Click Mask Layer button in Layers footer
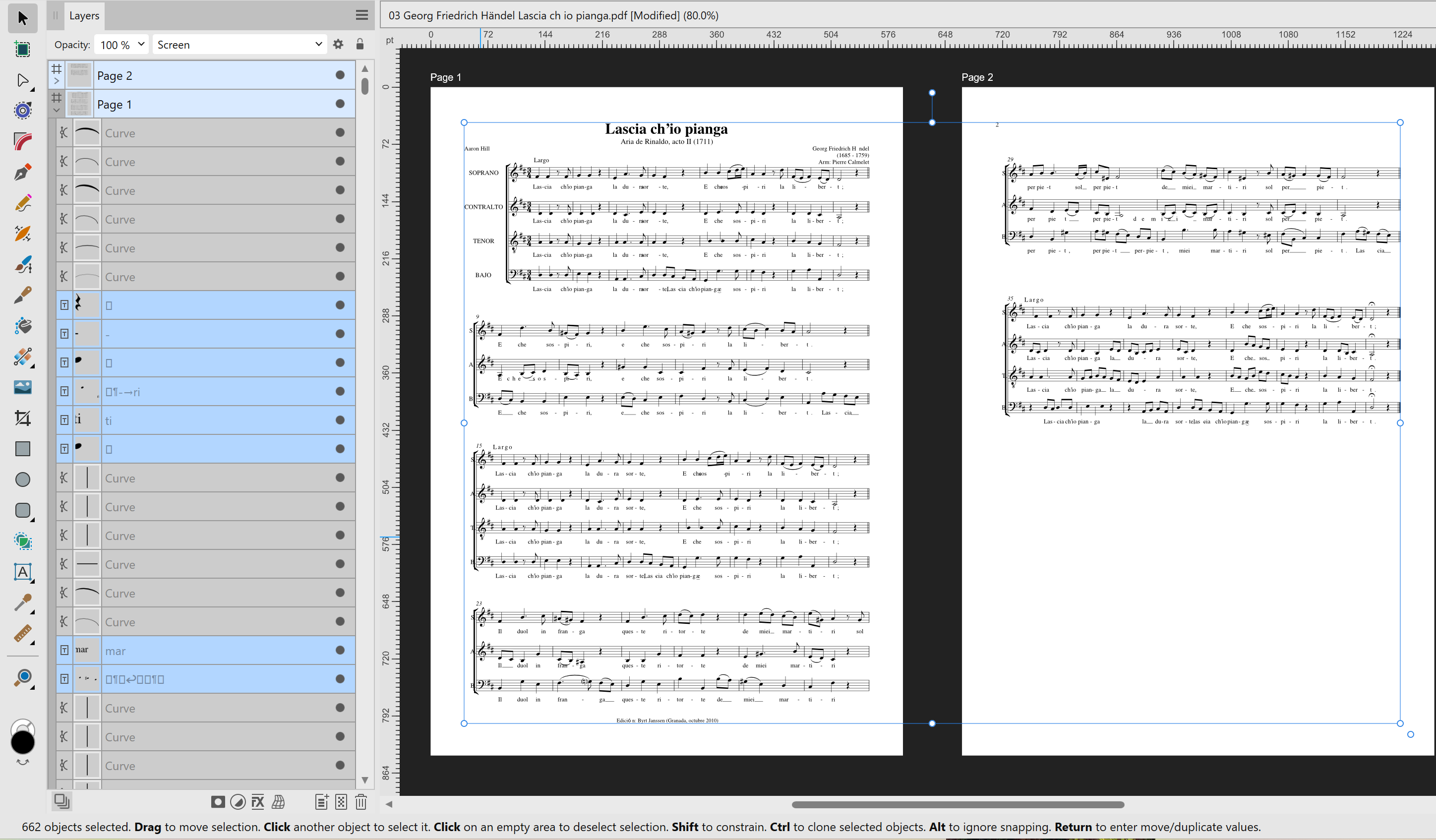1436x840 pixels. pyautogui.click(x=218, y=802)
